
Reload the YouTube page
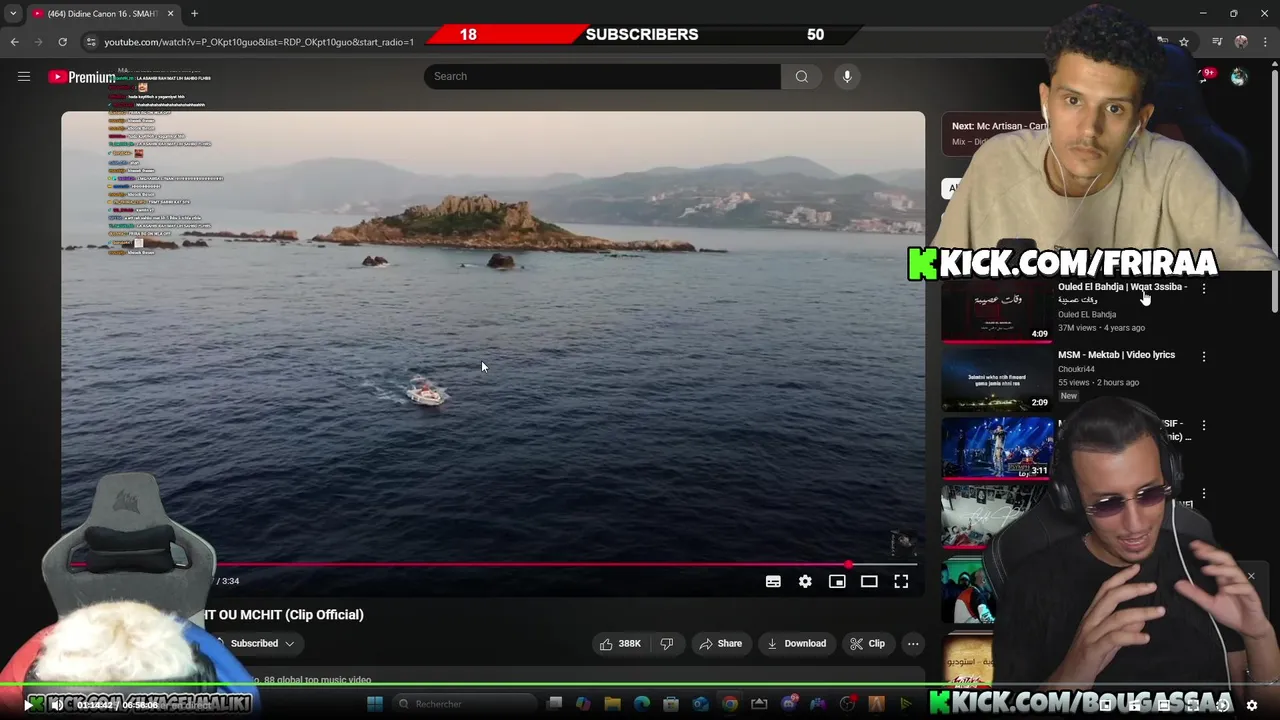pos(62,42)
